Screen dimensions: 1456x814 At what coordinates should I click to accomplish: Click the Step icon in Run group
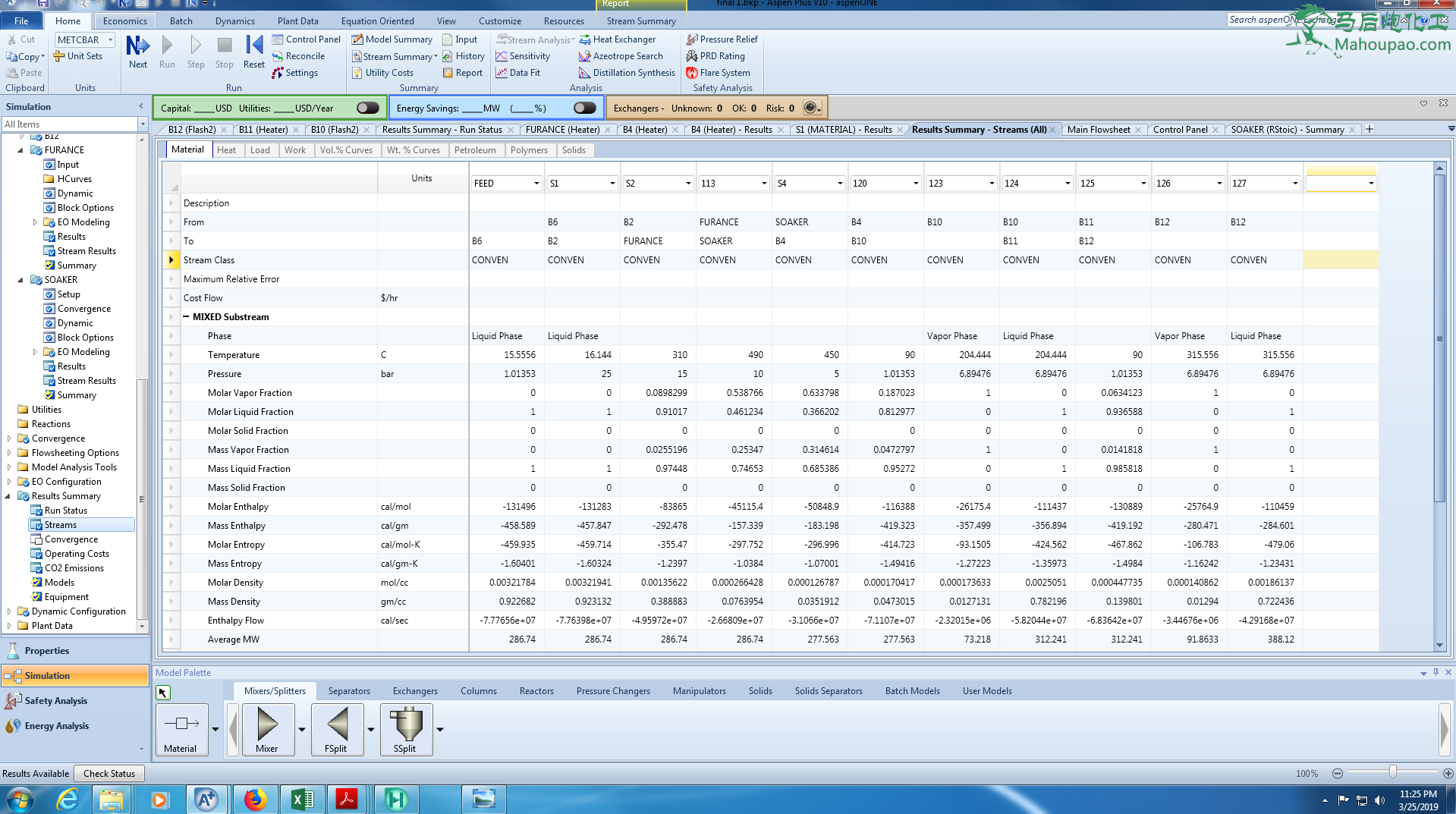click(196, 51)
